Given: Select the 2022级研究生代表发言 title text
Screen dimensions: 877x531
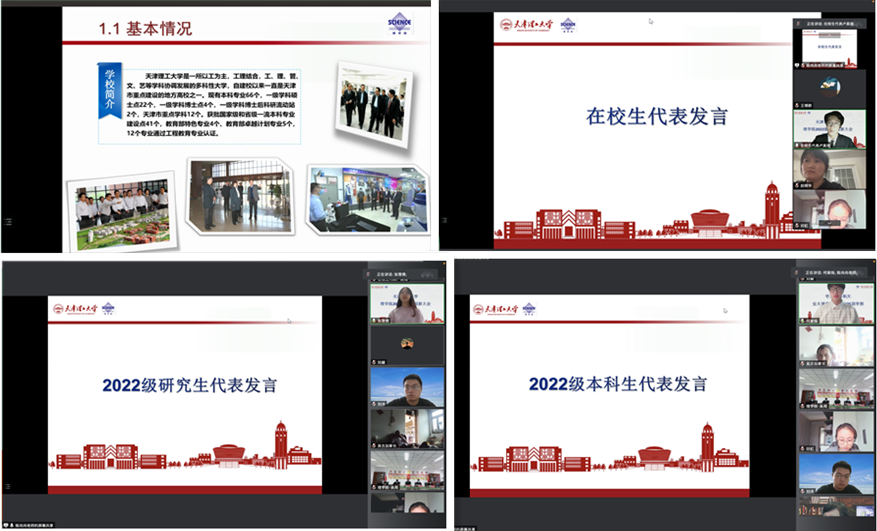Looking at the screenshot, I should pos(189,384).
